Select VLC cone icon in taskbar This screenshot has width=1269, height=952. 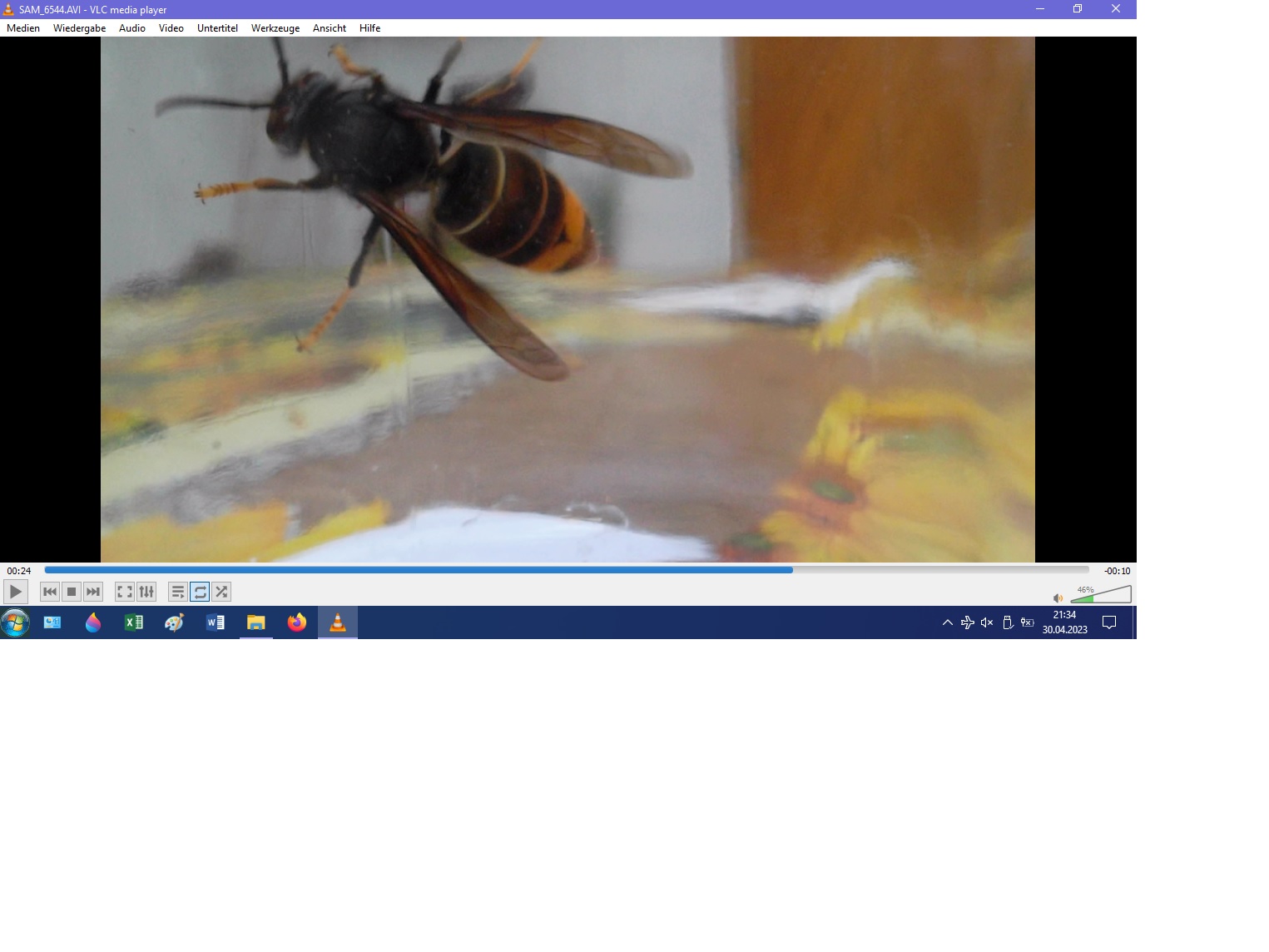pyautogui.click(x=338, y=622)
